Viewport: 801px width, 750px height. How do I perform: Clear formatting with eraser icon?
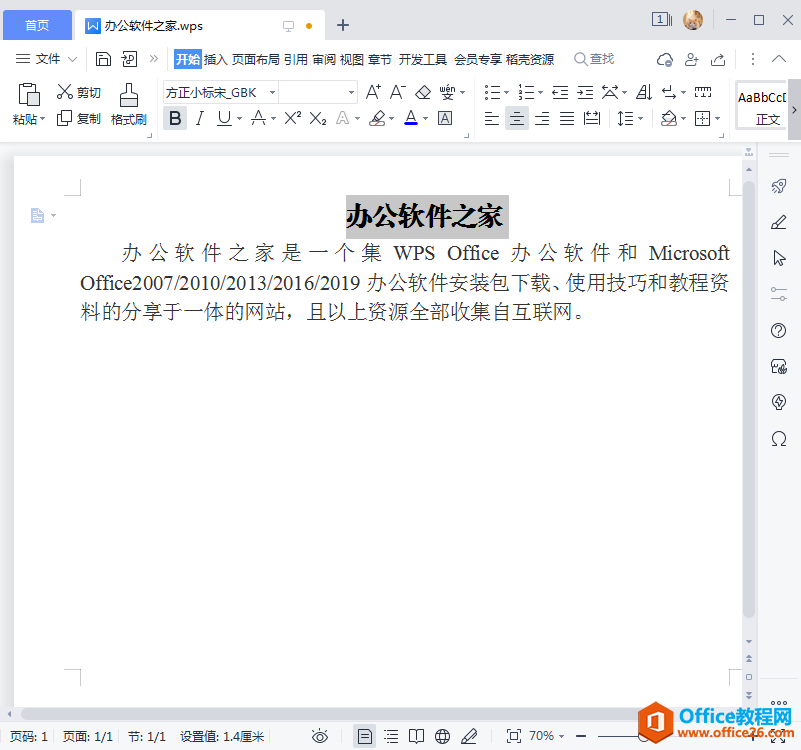point(423,92)
